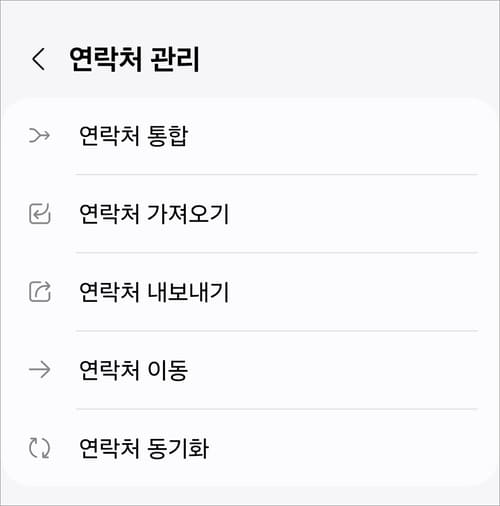Click the word 통합 in the first row

pyautogui.click(x=168, y=136)
